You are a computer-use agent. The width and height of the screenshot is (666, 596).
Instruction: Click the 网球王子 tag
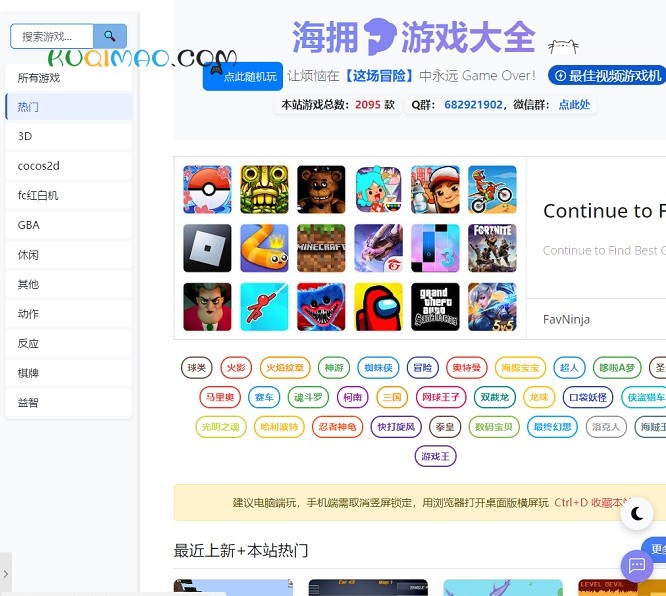click(x=441, y=397)
